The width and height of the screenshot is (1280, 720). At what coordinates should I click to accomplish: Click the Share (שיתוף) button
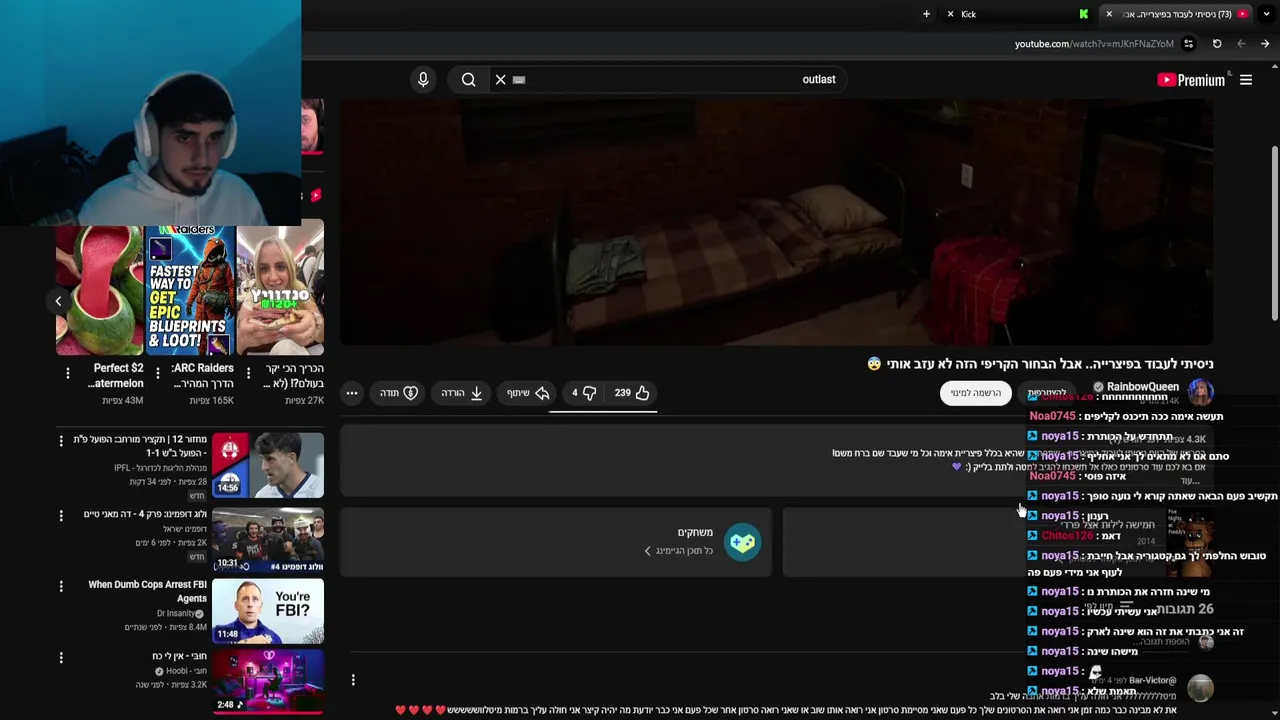(x=528, y=393)
